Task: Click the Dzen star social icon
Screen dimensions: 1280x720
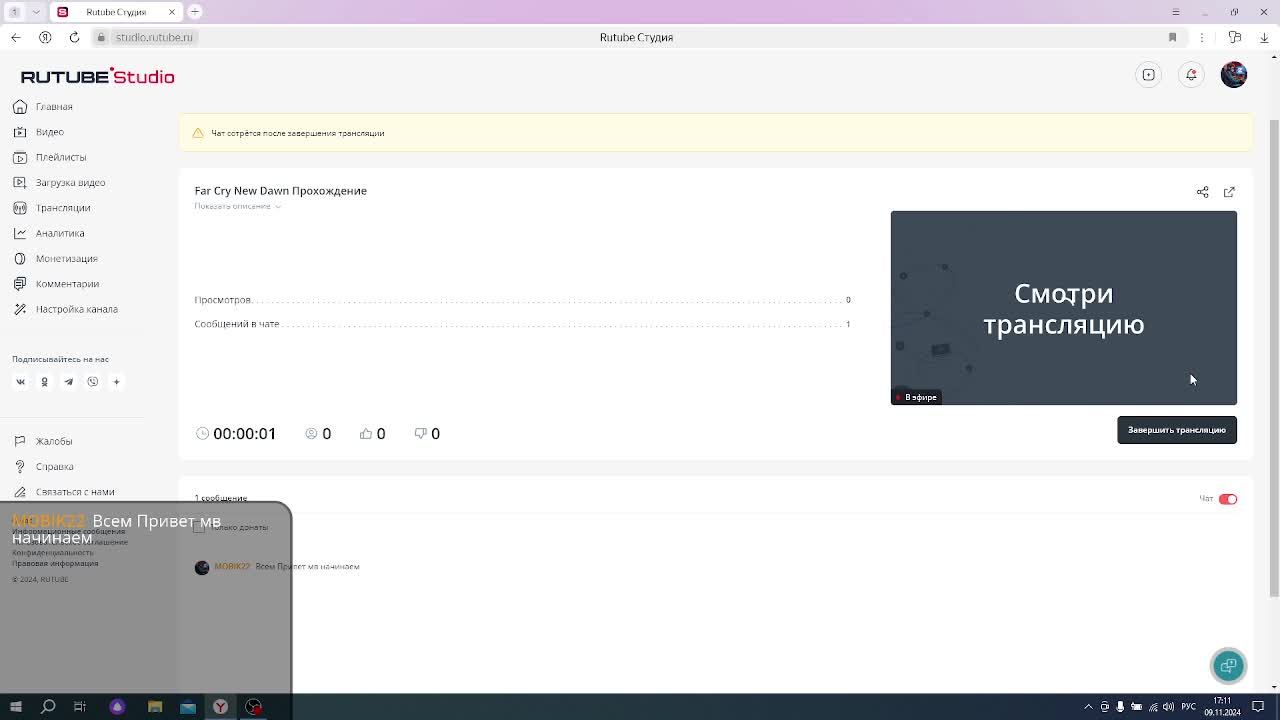Action: (x=116, y=381)
